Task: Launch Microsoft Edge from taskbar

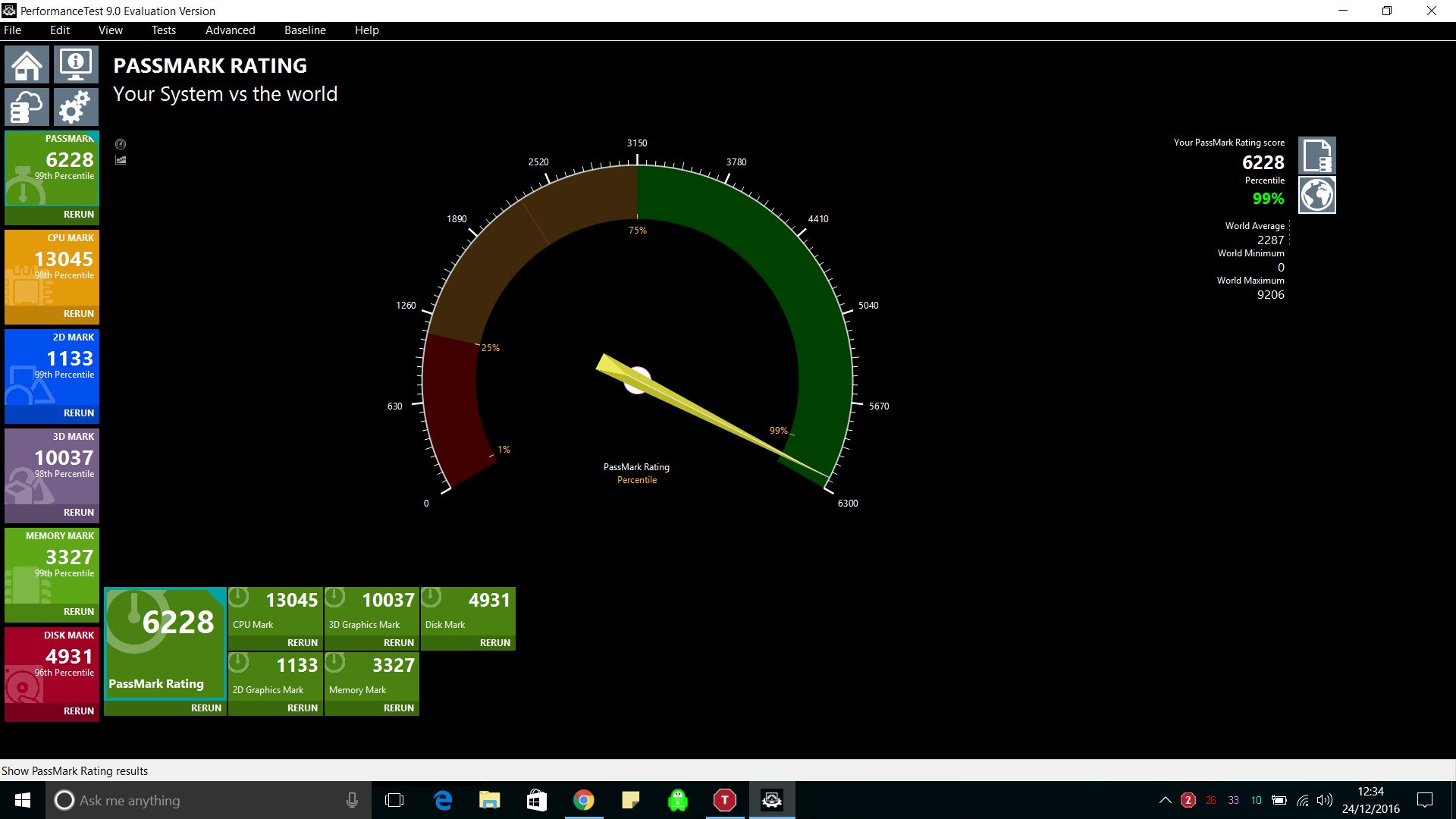Action: 443,800
